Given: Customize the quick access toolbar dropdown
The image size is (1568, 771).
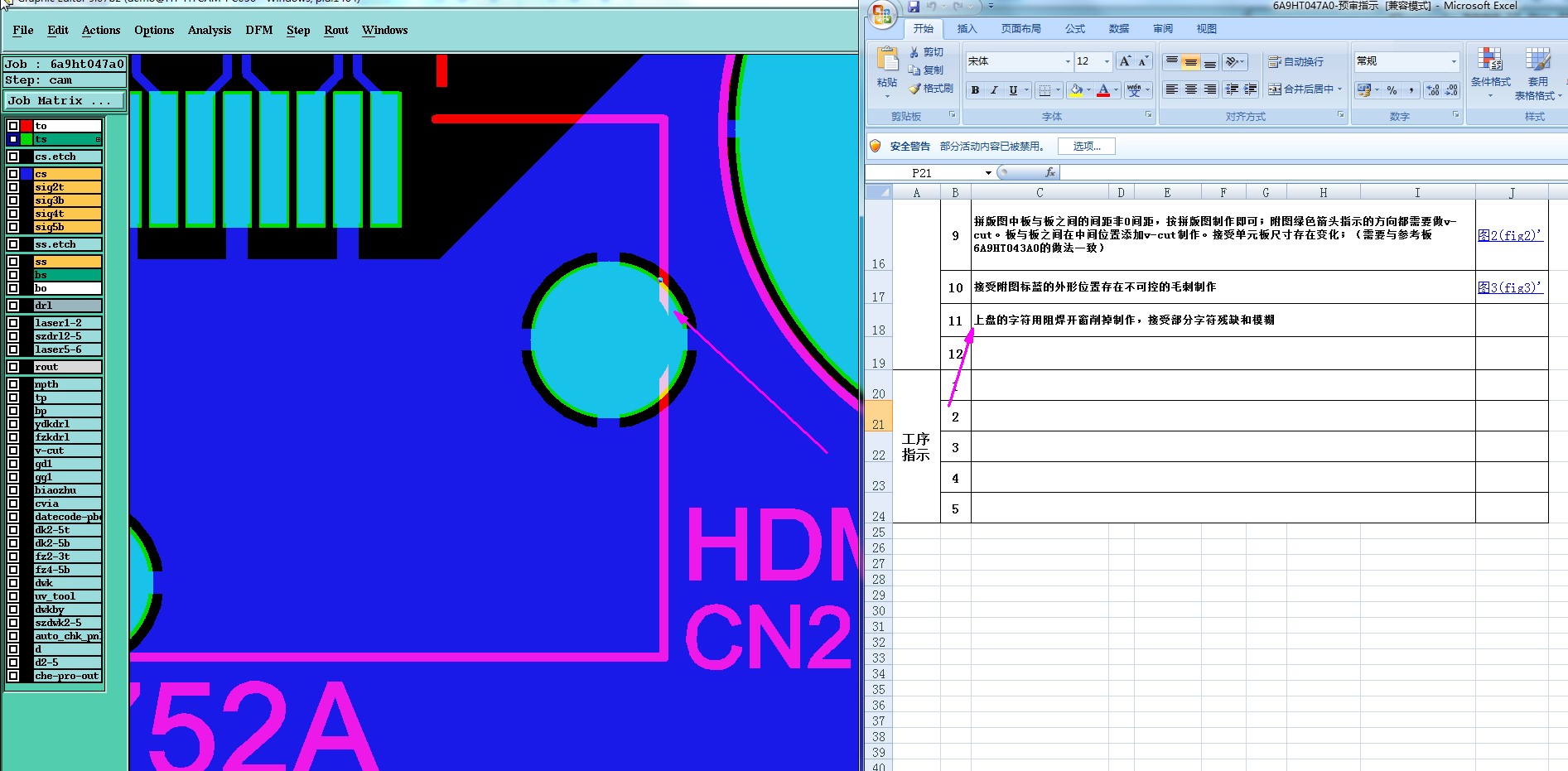Looking at the screenshot, I should coord(991,7).
